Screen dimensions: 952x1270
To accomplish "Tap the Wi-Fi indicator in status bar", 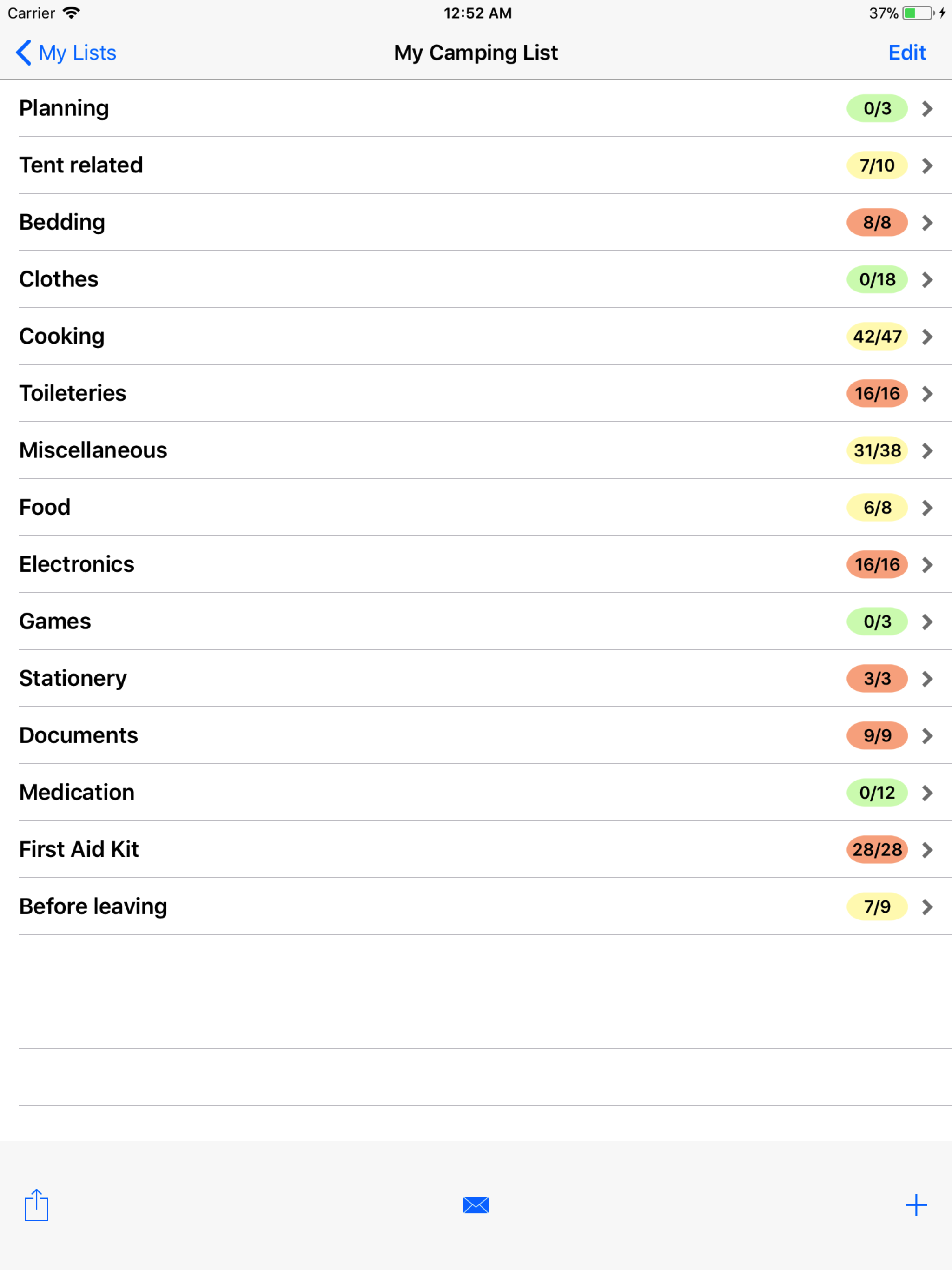I will [x=71, y=12].
